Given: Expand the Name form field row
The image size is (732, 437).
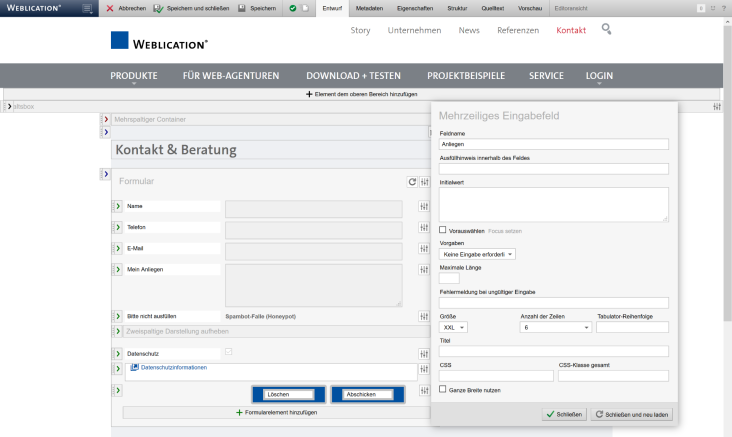Looking at the screenshot, I should click(x=118, y=206).
